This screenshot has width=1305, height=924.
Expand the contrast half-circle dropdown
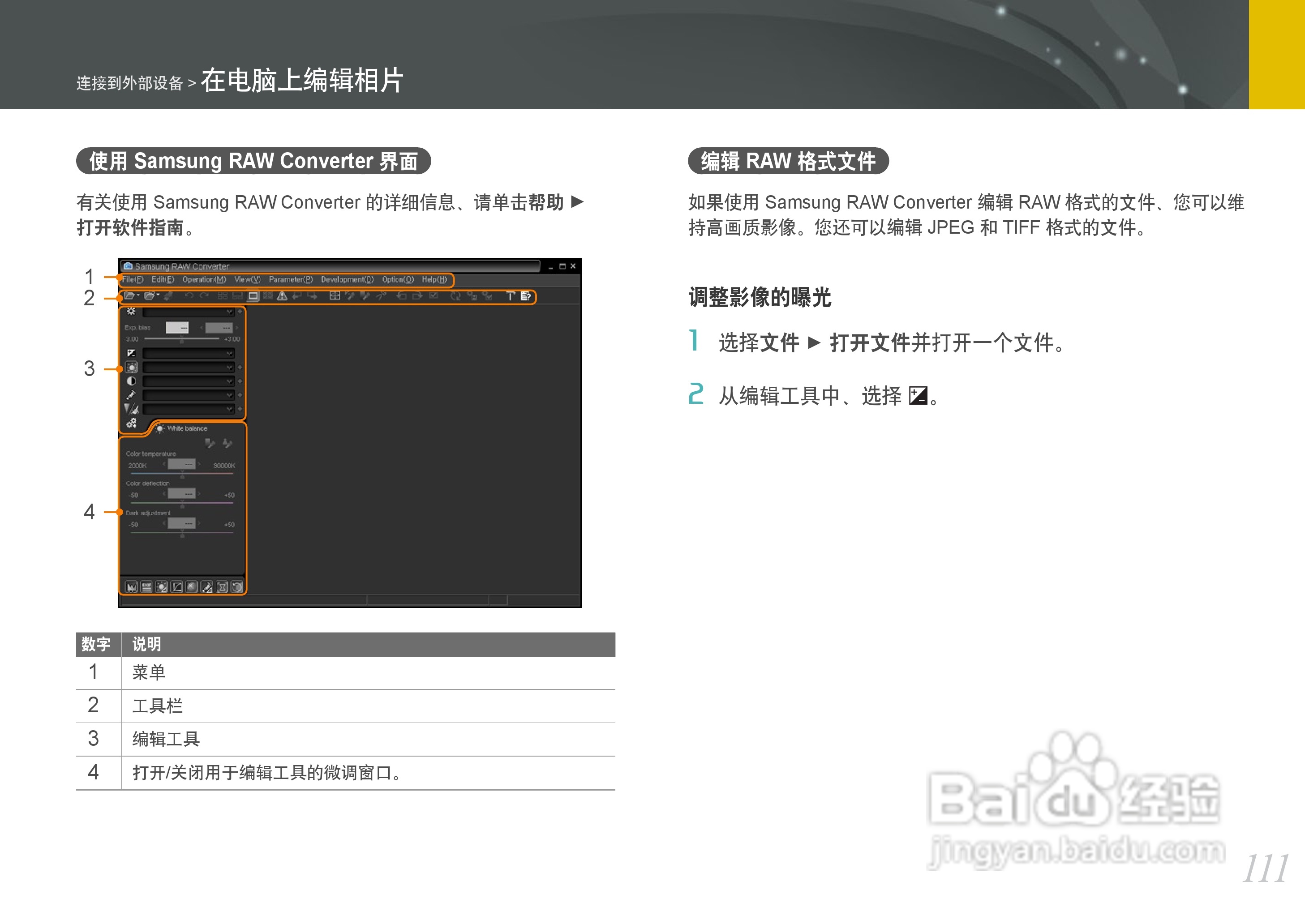click(x=229, y=381)
